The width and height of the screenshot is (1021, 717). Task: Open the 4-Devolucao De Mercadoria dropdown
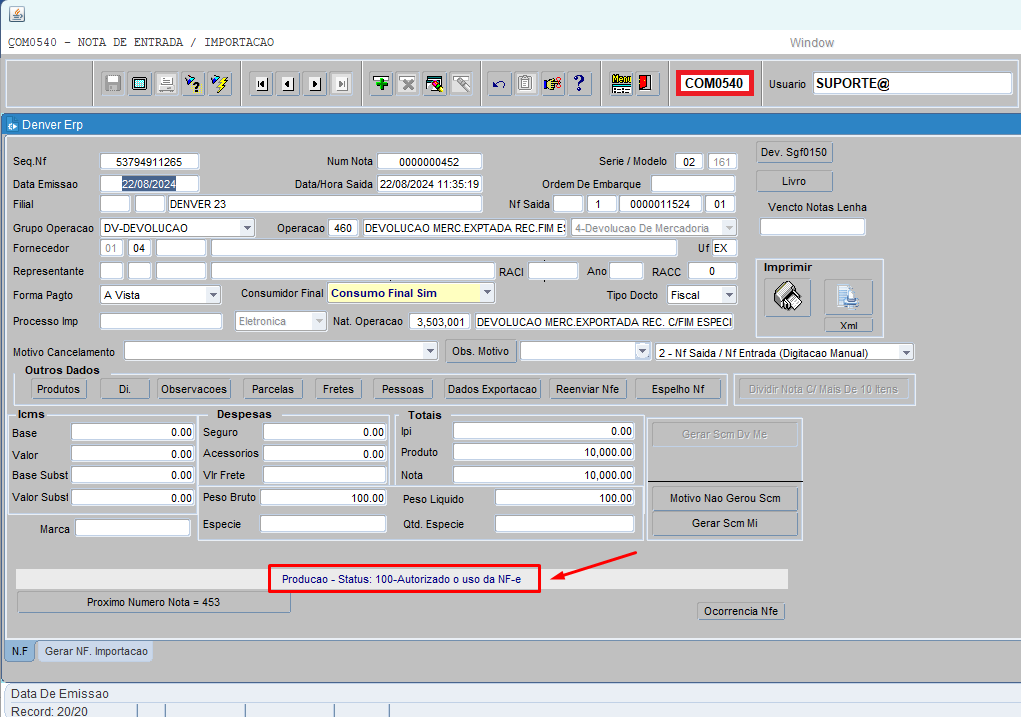pyautogui.click(x=729, y=228)
